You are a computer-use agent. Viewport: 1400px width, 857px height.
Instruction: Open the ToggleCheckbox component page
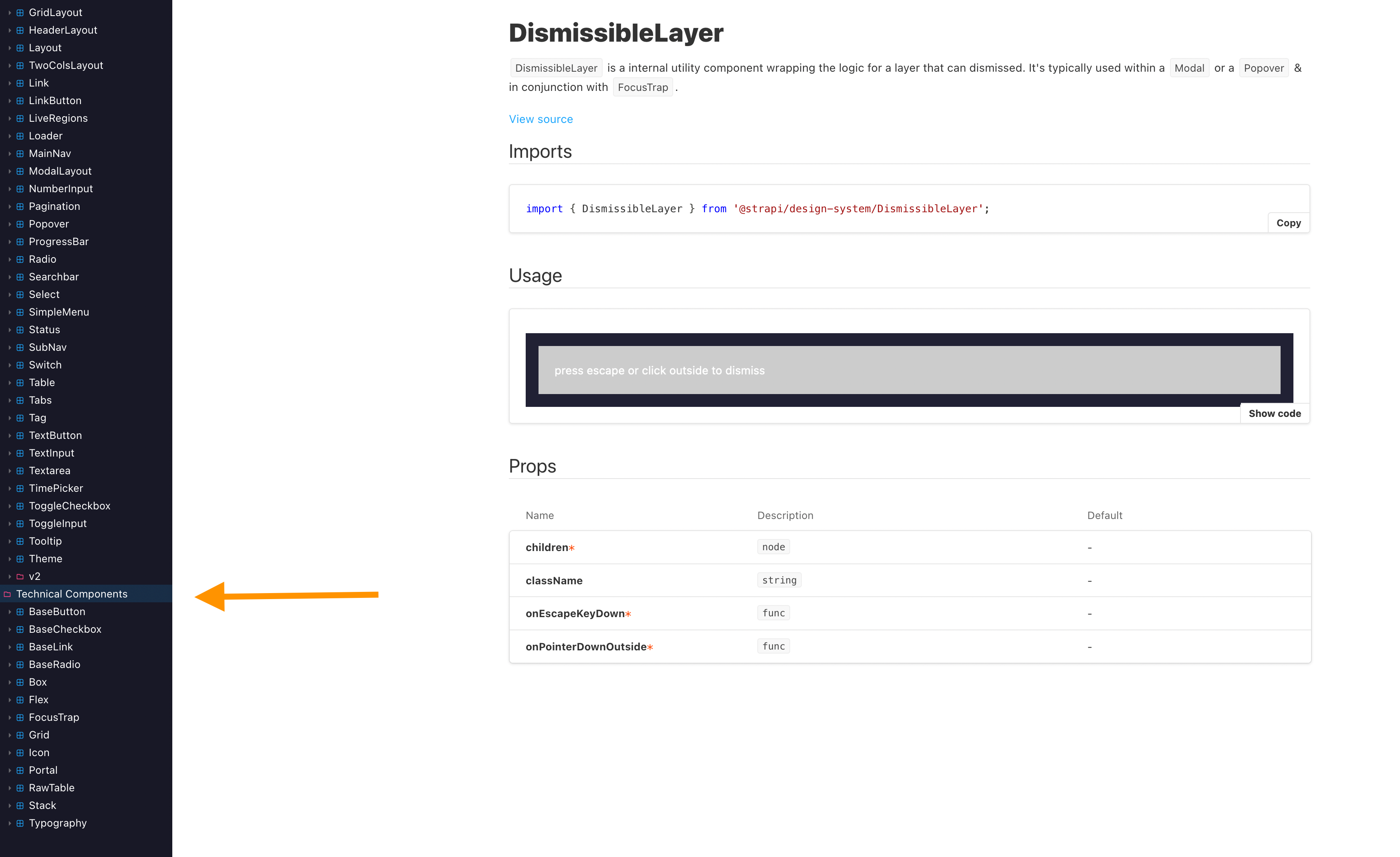(x=69, y=505)
